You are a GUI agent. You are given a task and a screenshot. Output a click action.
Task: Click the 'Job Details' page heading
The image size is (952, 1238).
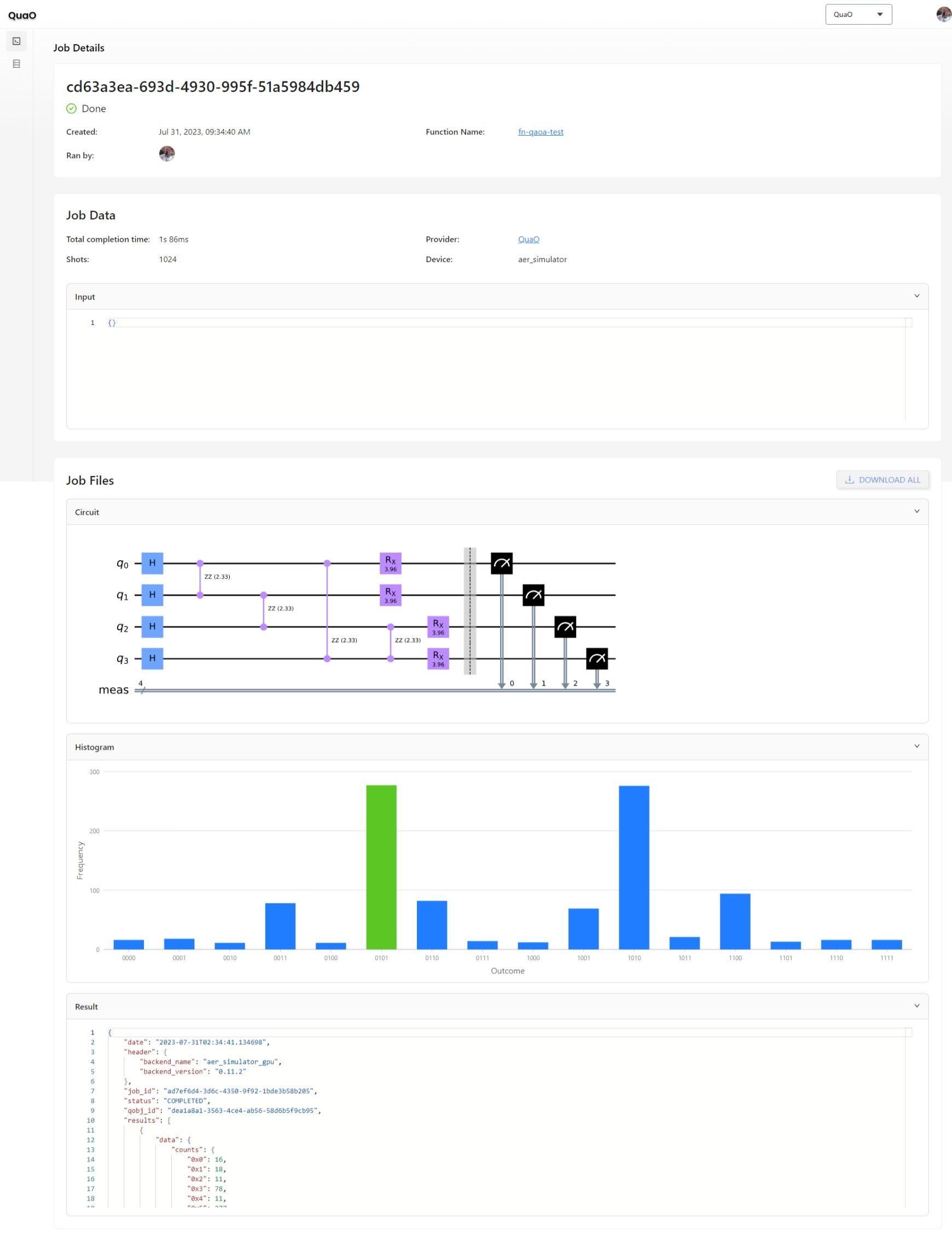click(79, 48)
